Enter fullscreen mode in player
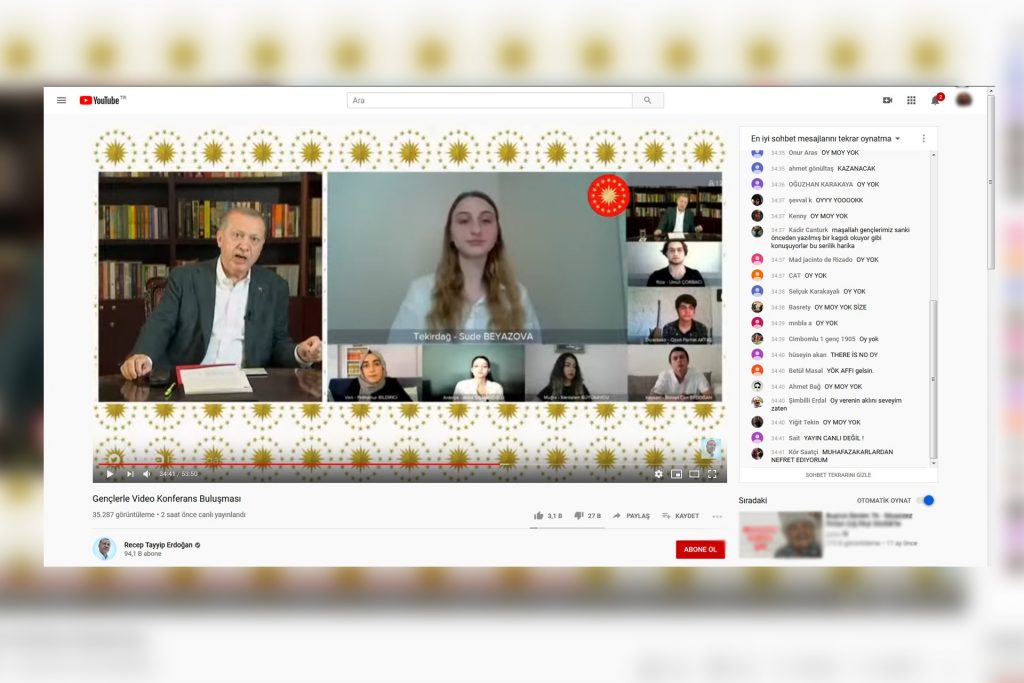Screen dimensions: 1024x683 pos(712,474)
